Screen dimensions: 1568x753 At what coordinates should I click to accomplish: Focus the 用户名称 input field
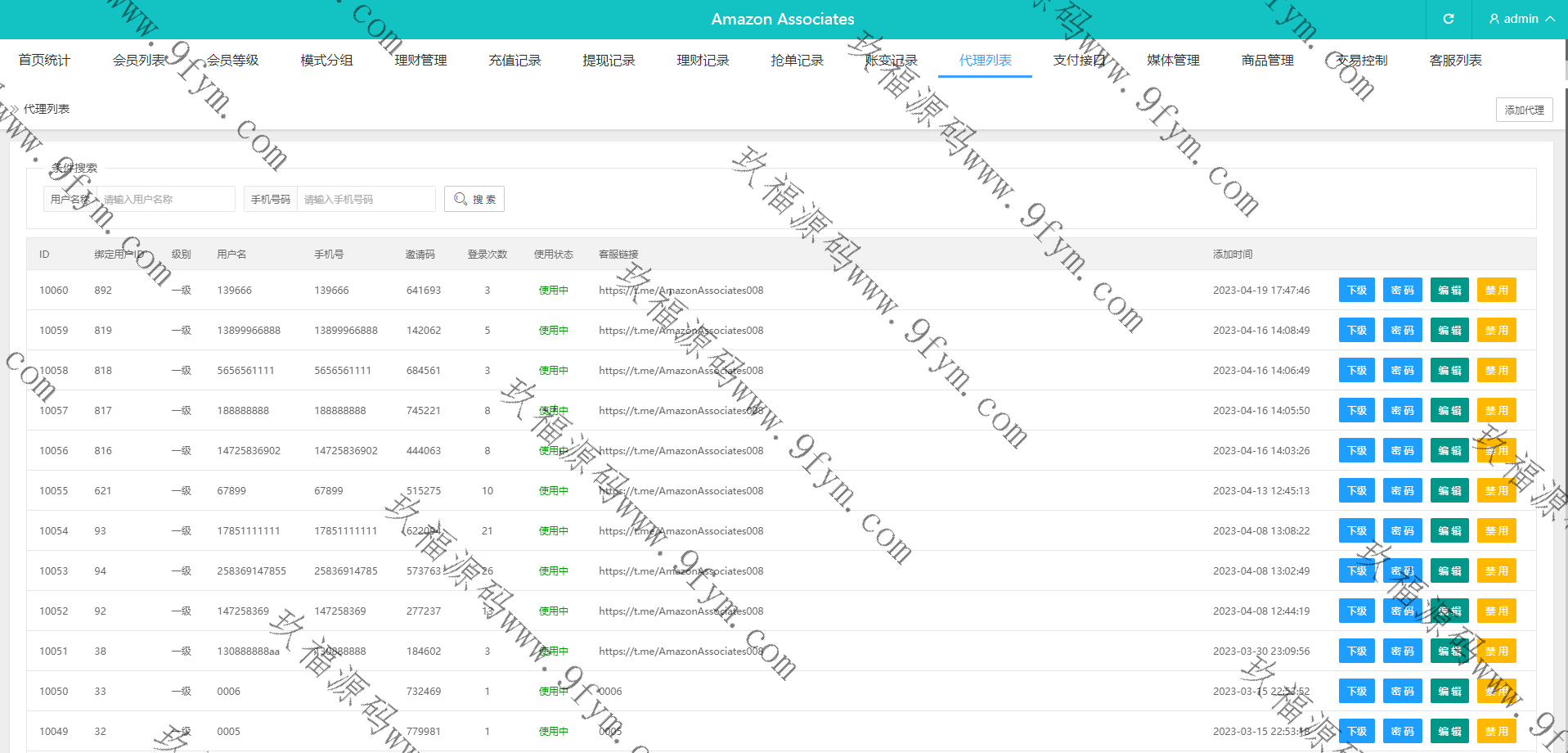pos(166,199)
